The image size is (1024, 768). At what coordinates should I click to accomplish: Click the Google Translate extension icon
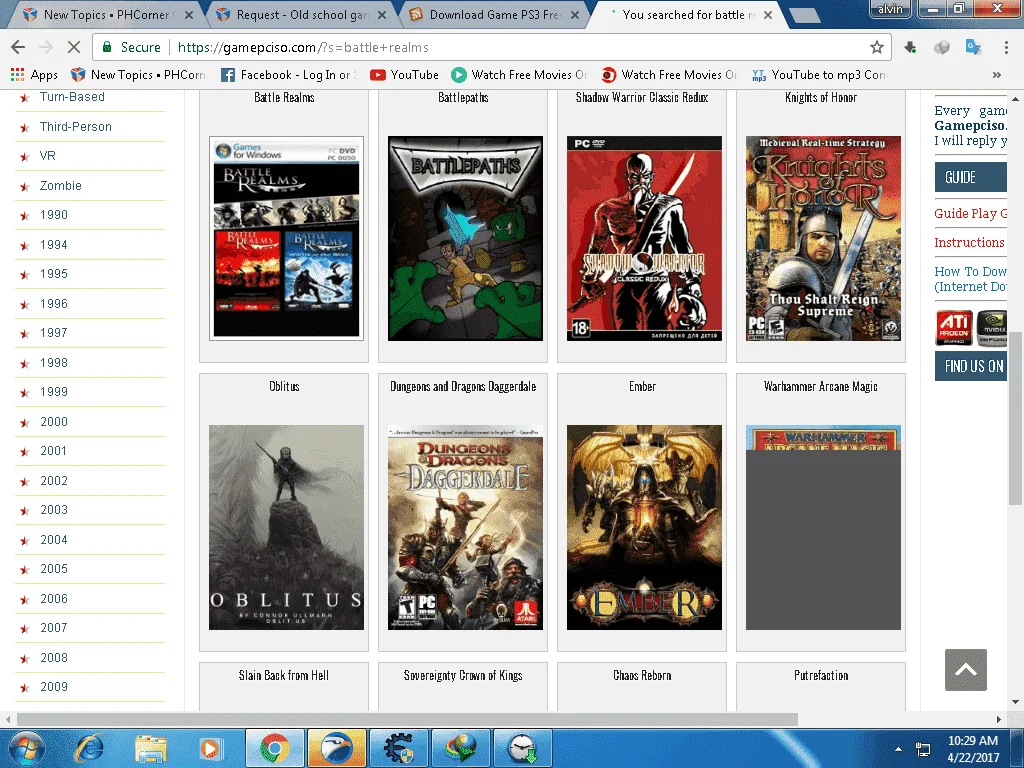click(973, 47)
